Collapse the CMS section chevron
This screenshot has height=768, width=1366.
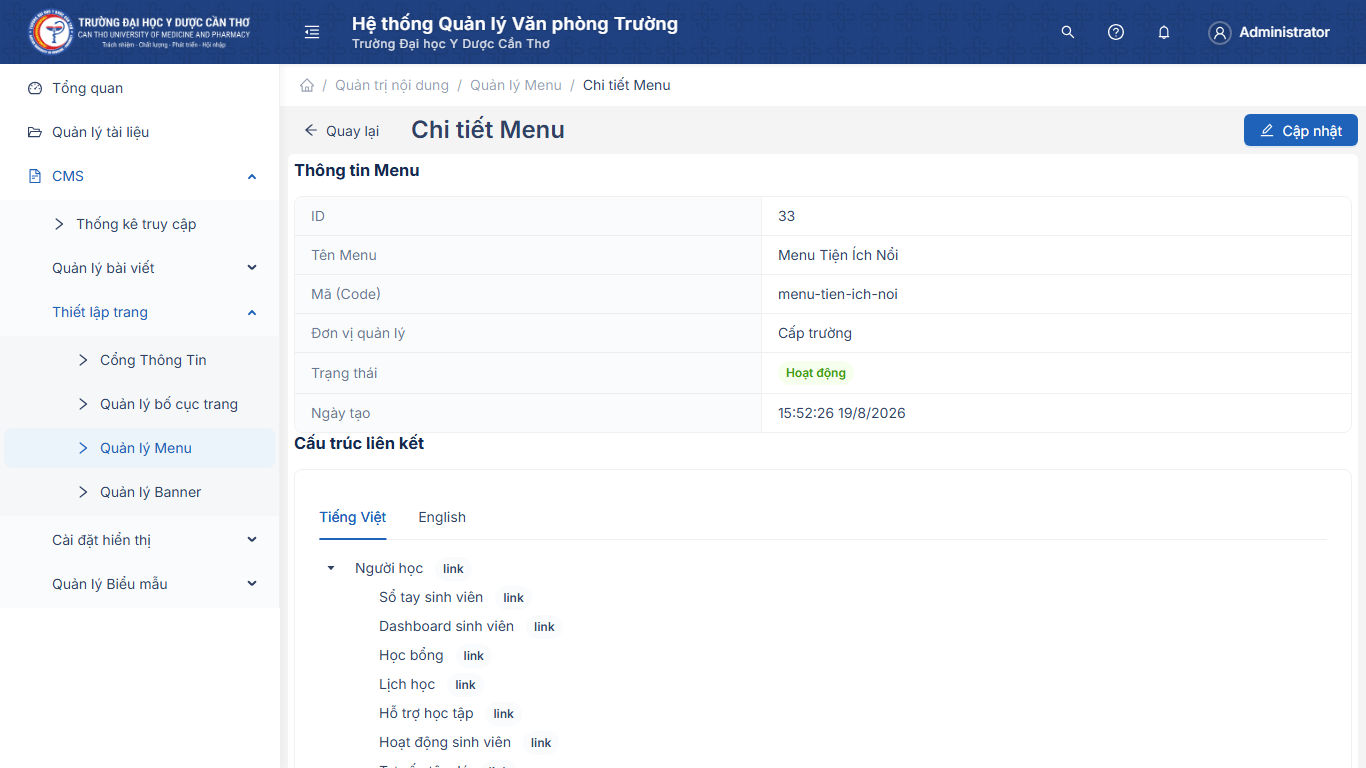tap(252, 176)
